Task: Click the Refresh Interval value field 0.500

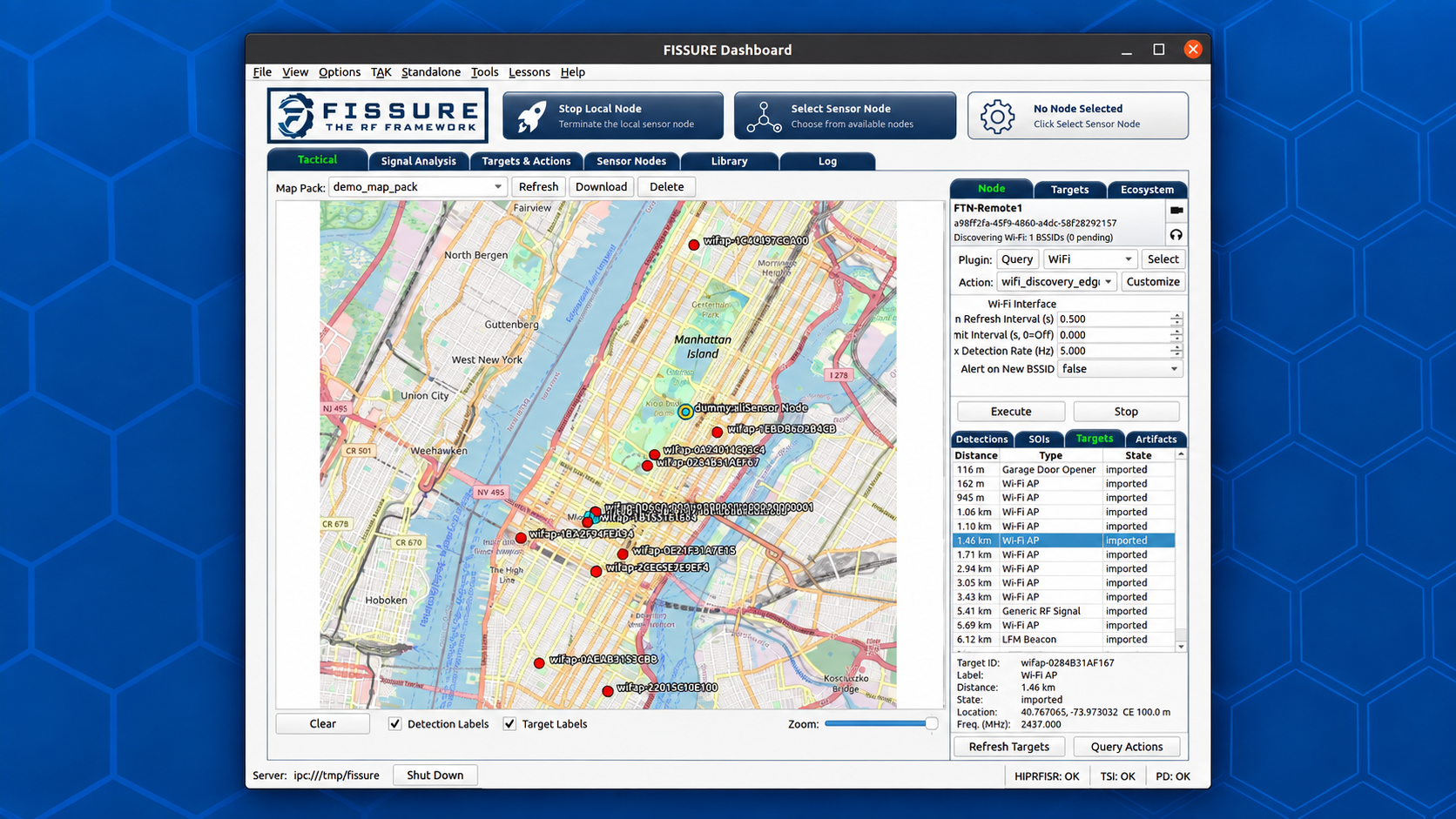Action: tap(1114, 319)
